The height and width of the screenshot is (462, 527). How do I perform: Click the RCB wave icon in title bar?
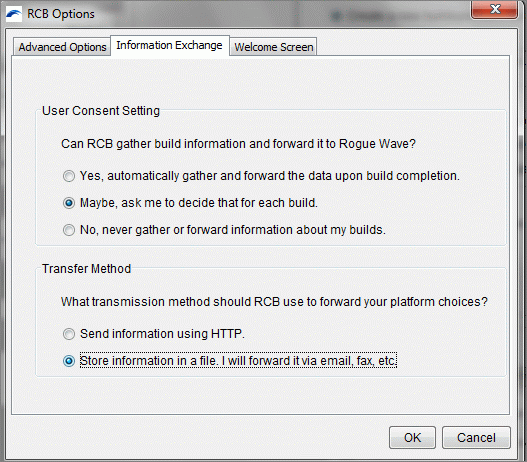click(x=14, y=14)
